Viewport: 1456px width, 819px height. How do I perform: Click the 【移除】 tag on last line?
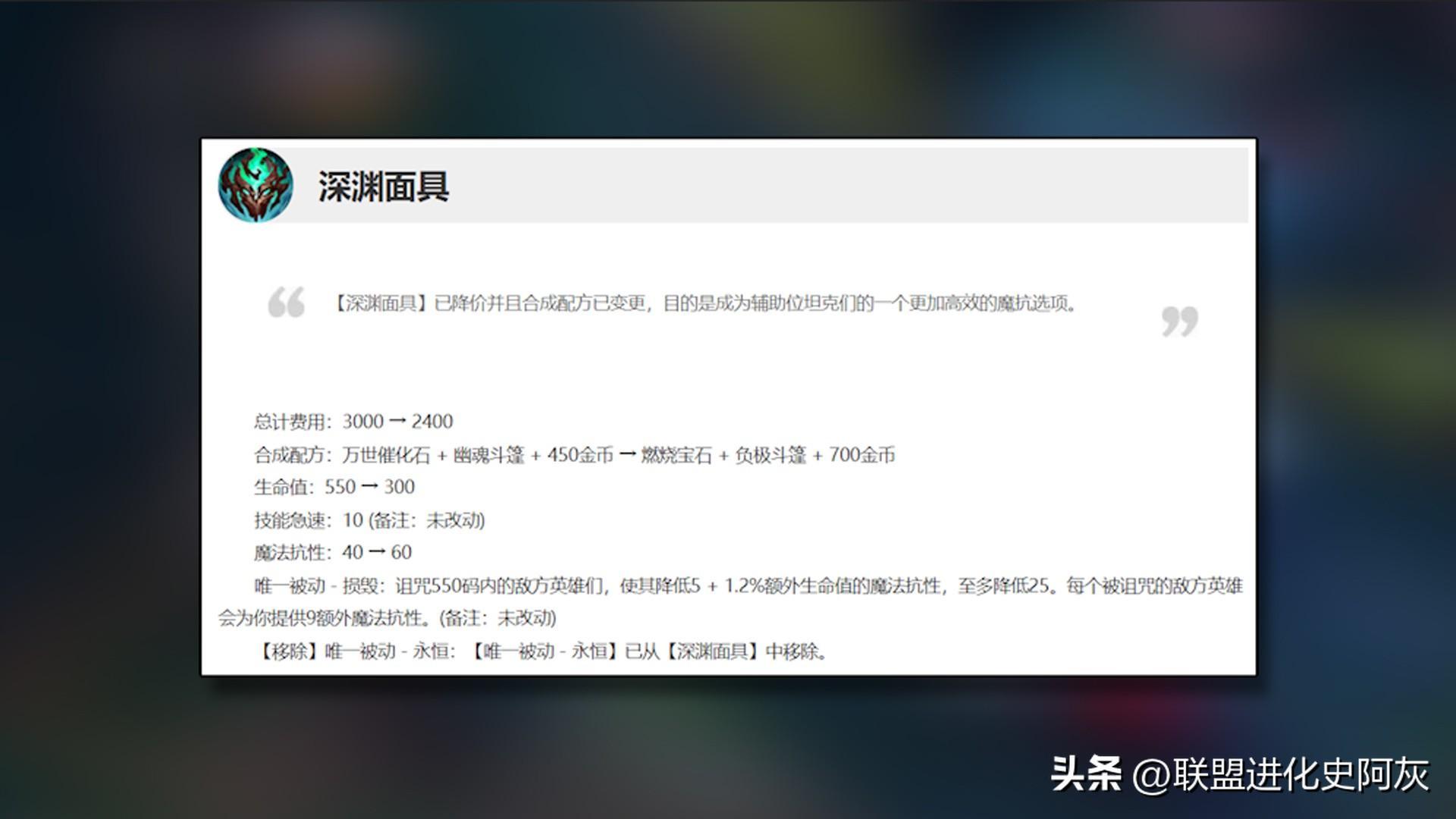coord(288,651)
